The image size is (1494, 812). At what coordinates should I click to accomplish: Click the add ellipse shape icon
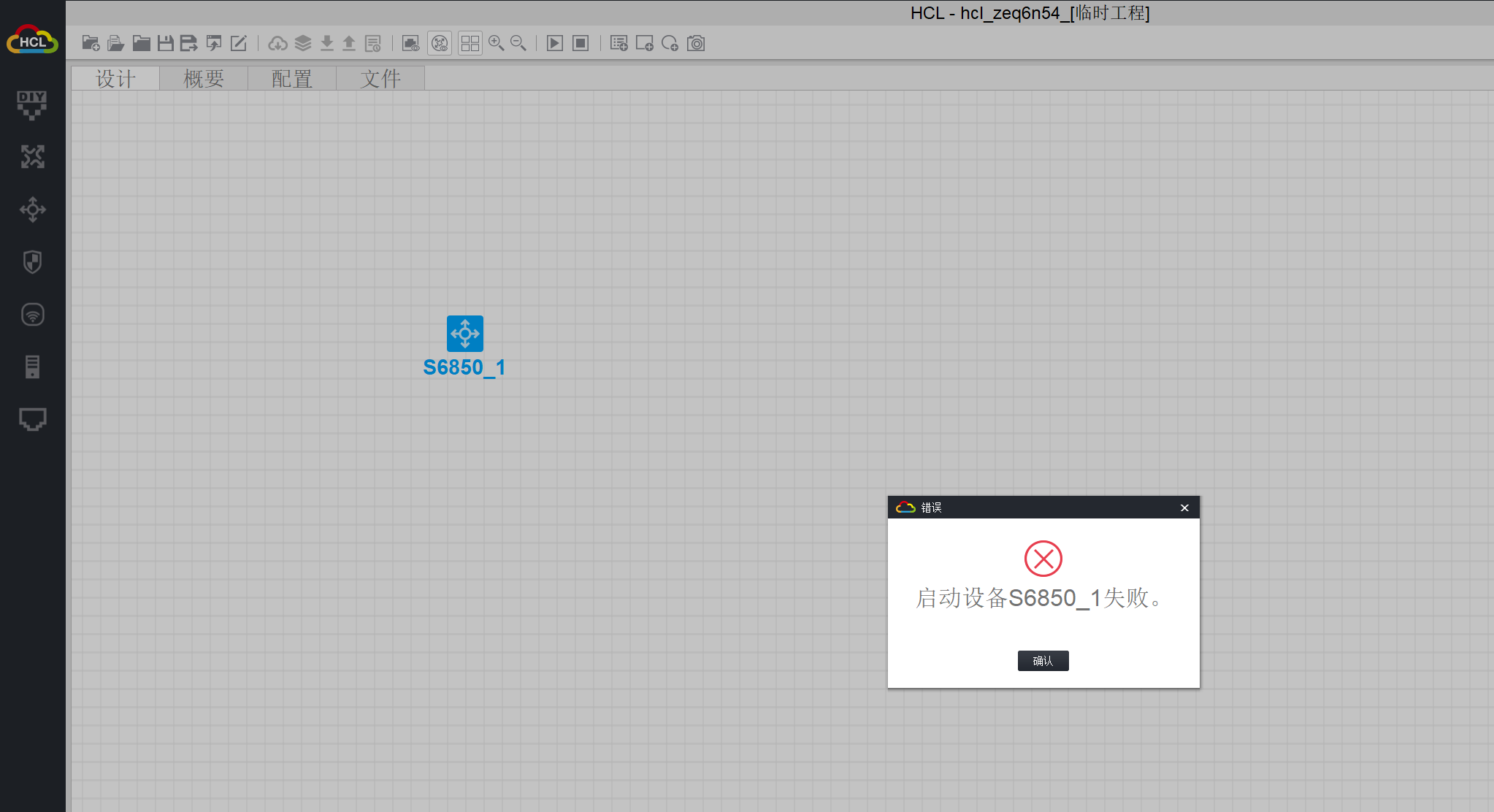[670, 44]
